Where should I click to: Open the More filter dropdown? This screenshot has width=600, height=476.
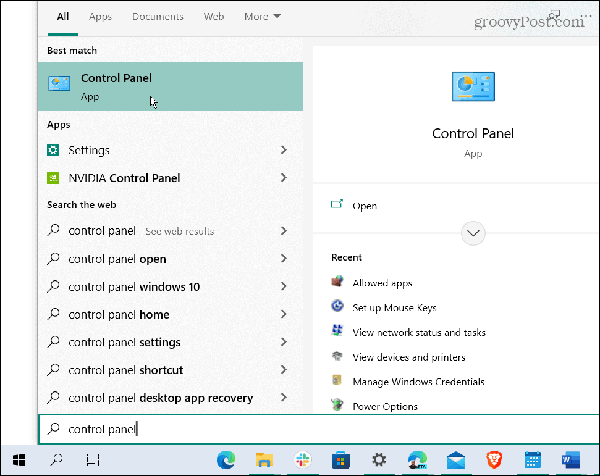[262, 16]
